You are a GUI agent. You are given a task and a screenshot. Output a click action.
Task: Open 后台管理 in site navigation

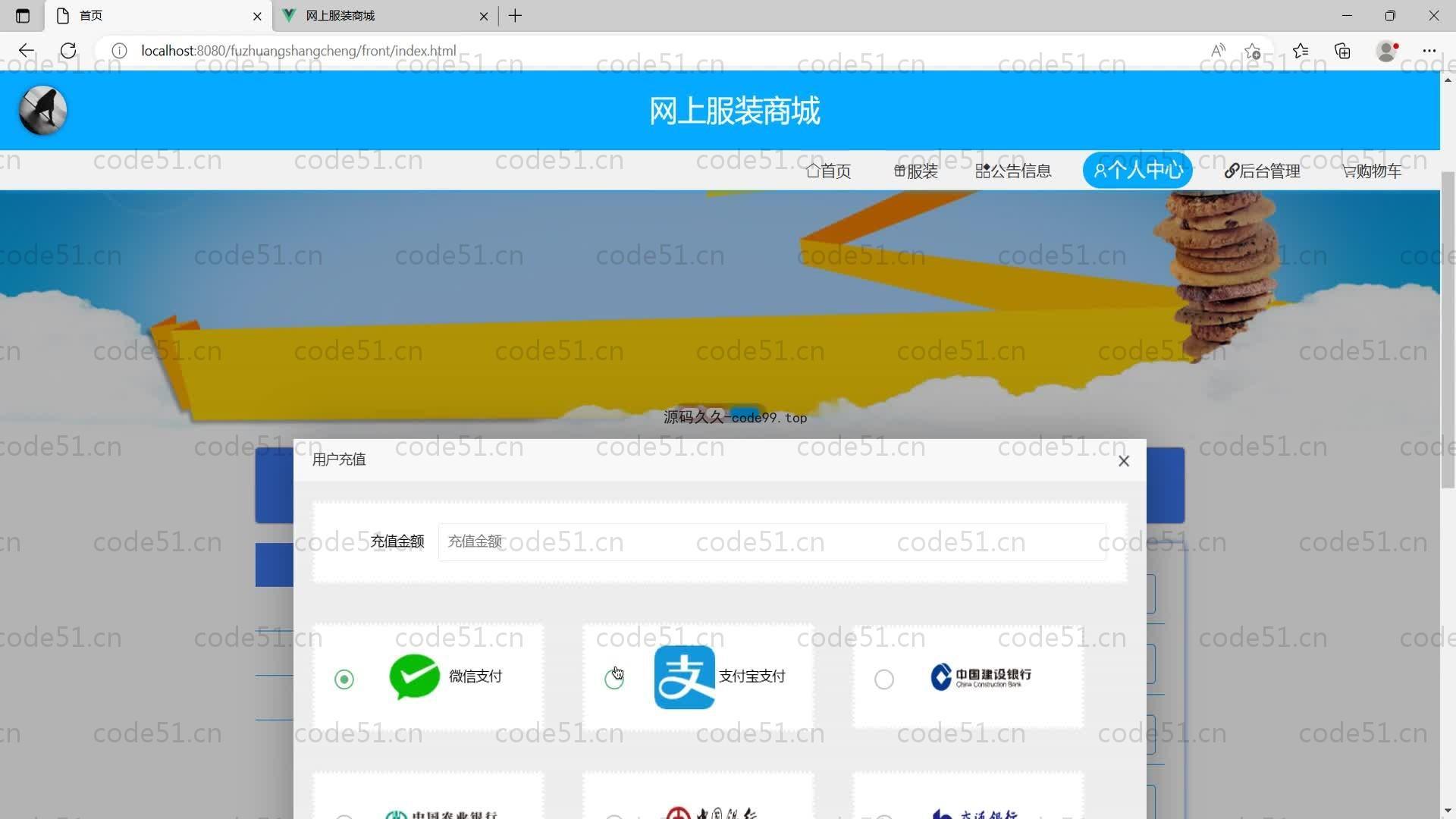pyautogui.click(x=1263, y=171)
